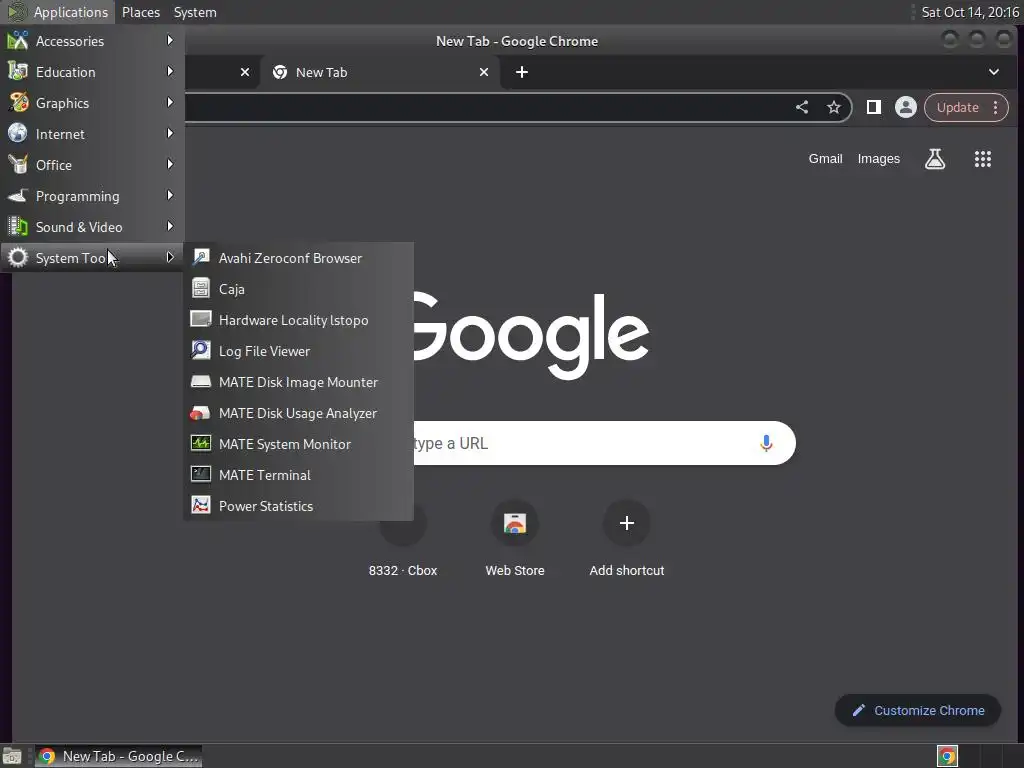Click the Office category icon
Viewport: 1024px width, 768px height.
click(18, 165)
